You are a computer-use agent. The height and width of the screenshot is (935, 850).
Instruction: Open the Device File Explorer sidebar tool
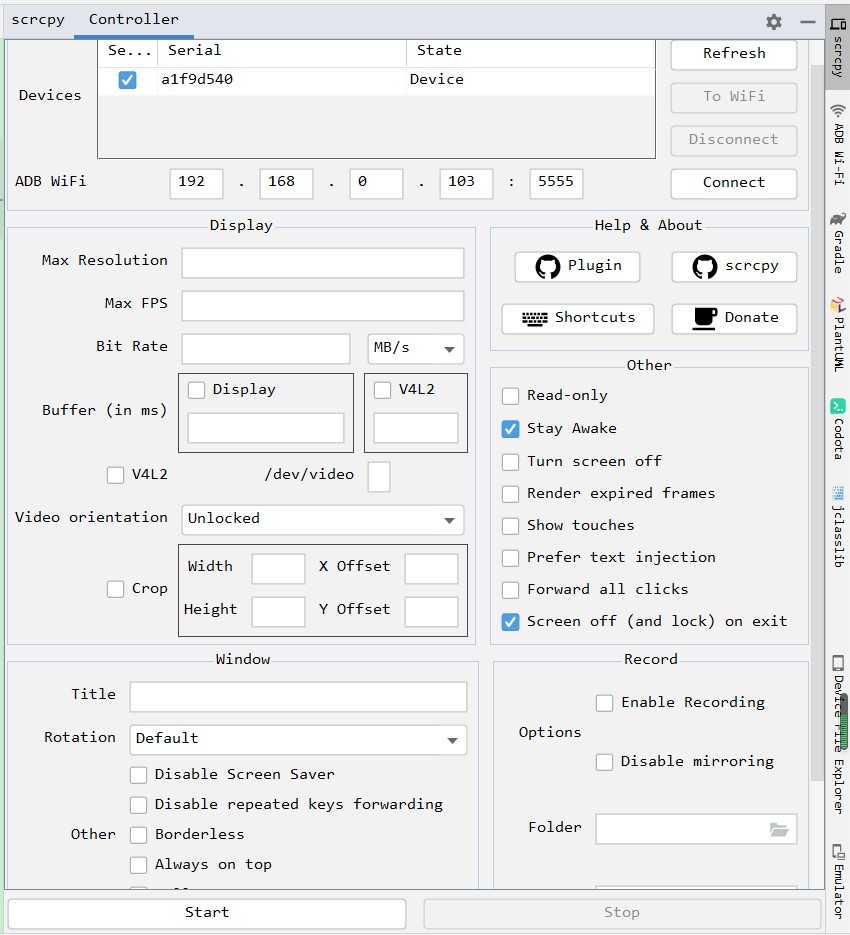click(838, 734)
